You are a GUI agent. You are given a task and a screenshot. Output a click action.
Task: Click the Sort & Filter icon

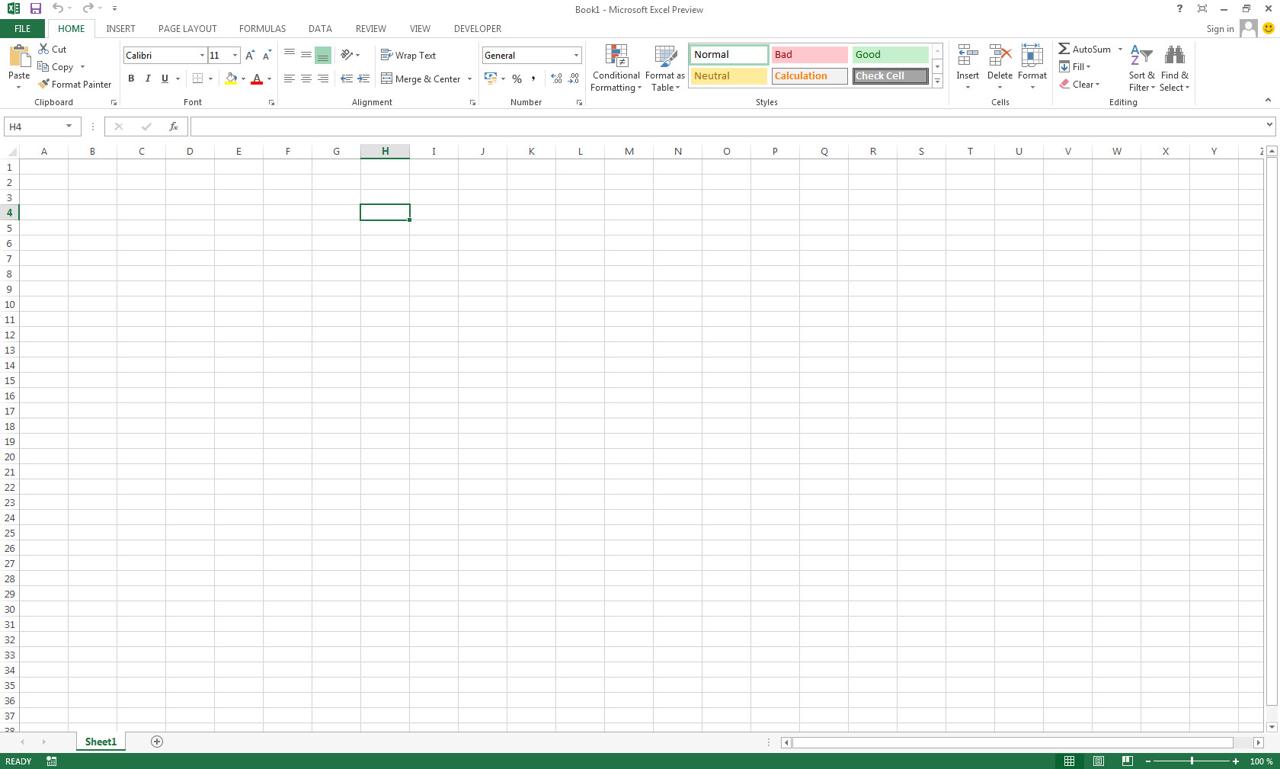point(1141,56)
